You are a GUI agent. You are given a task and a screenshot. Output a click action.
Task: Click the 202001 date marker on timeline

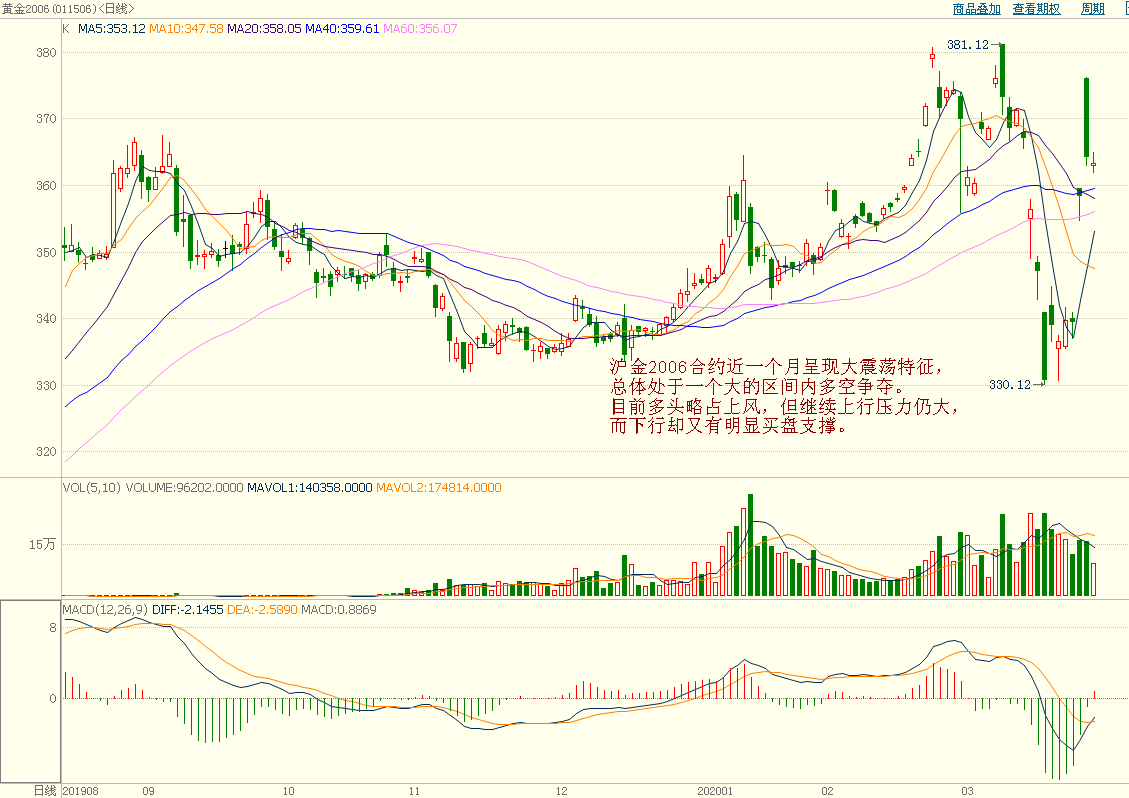pos(716,790)
